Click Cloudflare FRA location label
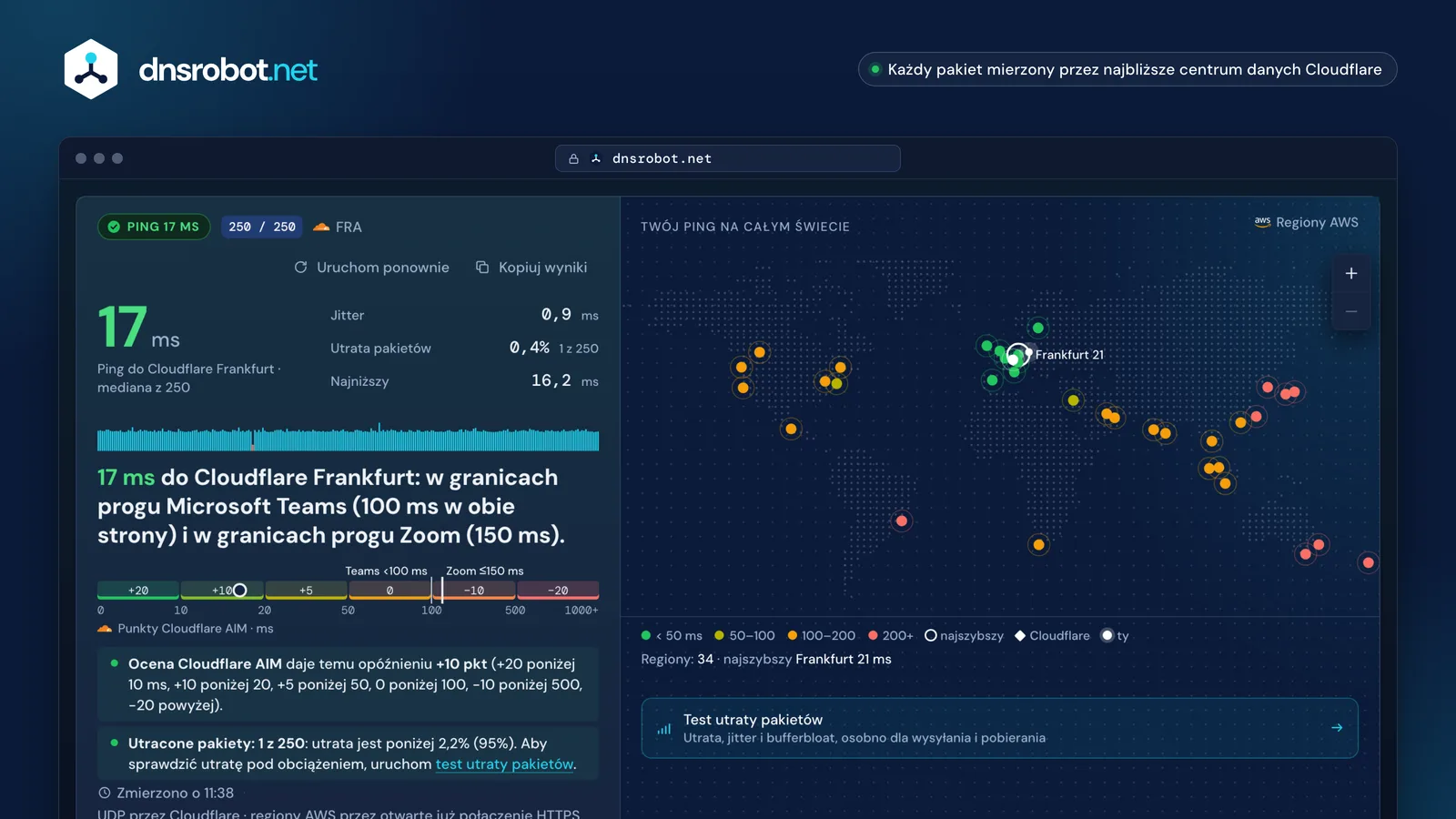The image size is (1456, 819). [x=337, y=227]
